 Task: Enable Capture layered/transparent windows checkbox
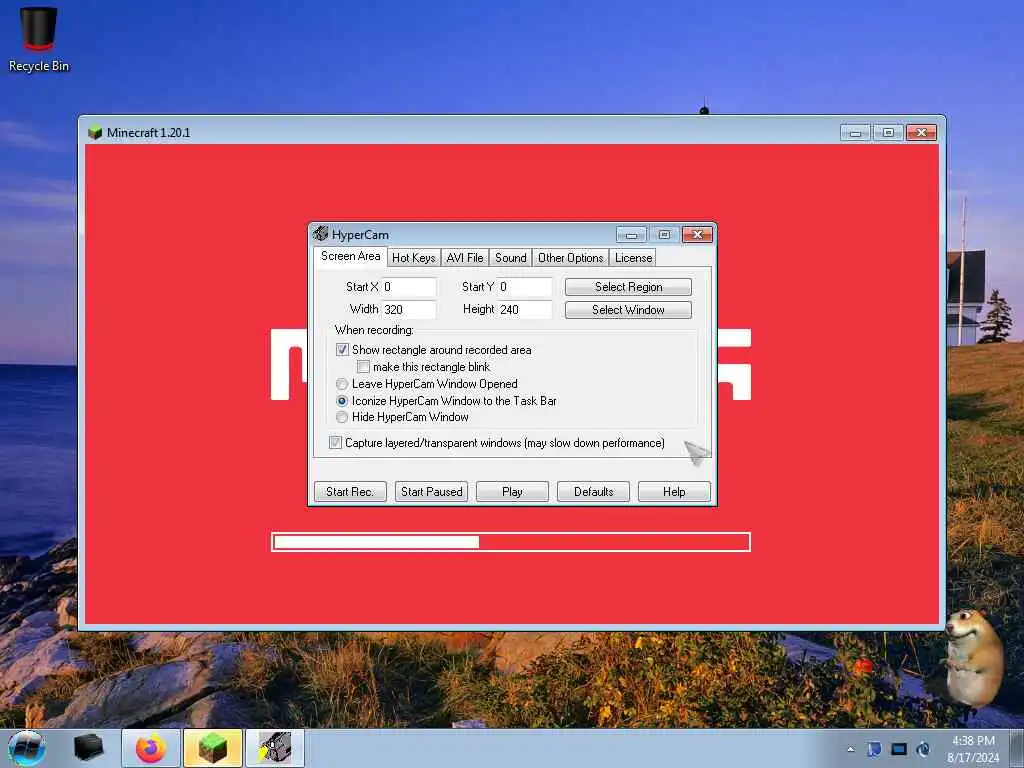tap(335, 442)
